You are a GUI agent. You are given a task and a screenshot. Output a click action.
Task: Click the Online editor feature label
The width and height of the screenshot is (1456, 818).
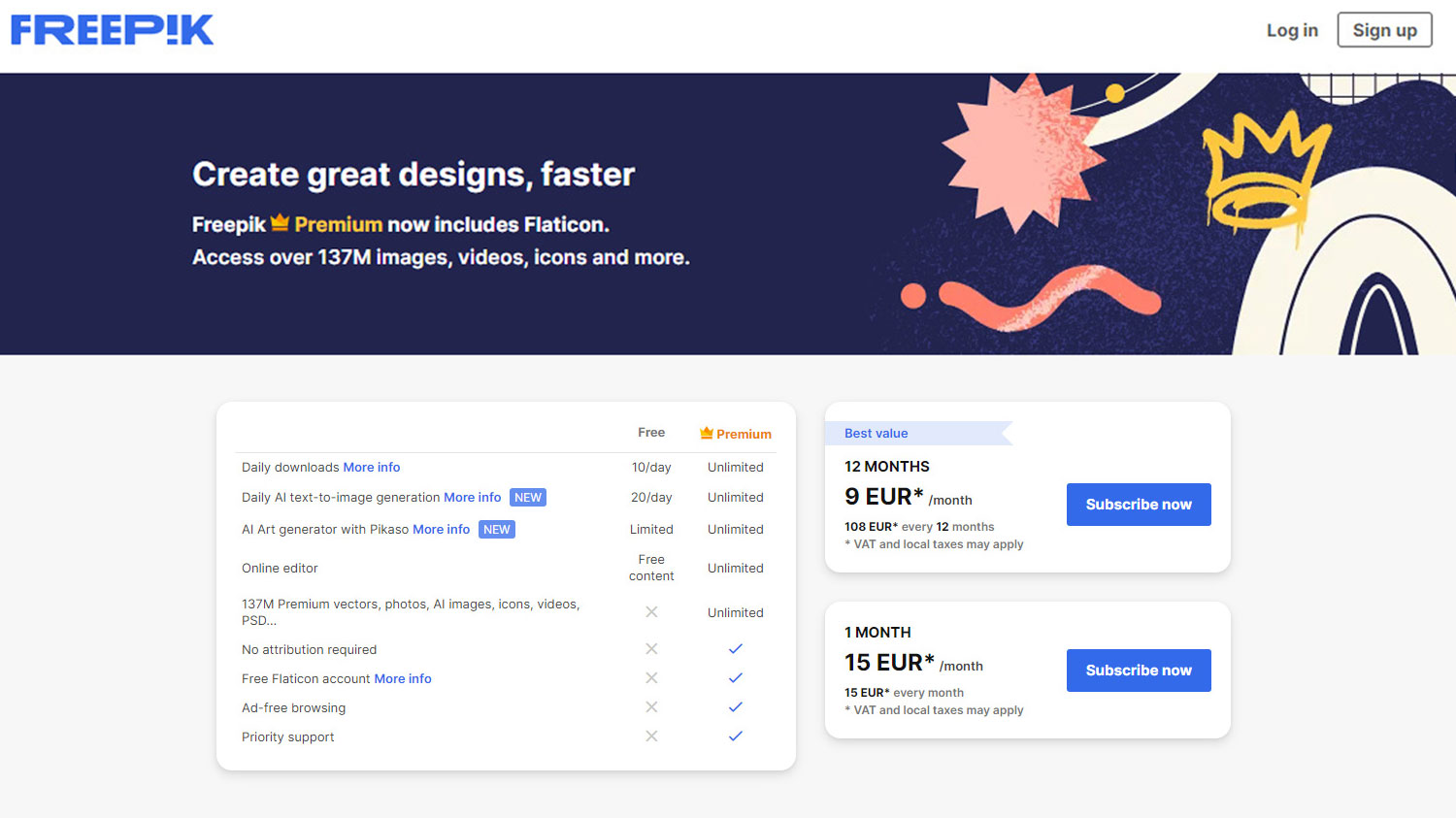point(280,568)
